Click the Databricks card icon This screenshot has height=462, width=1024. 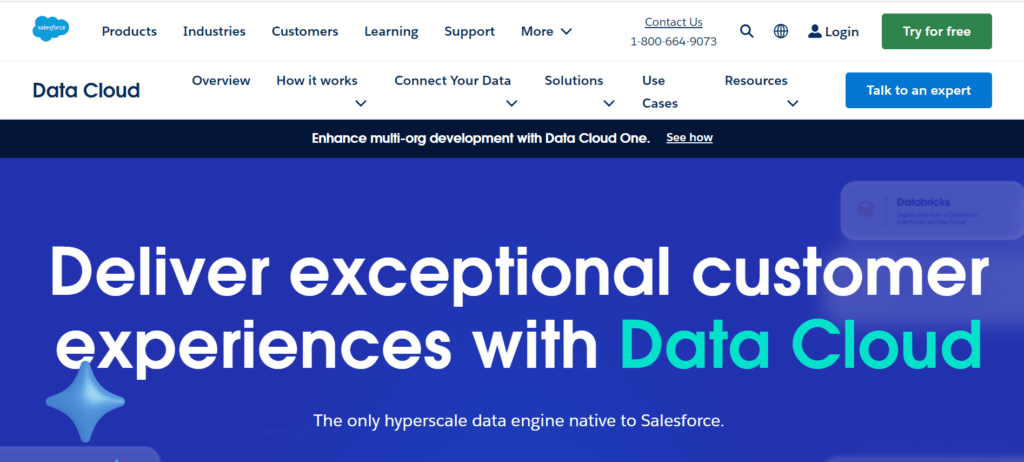(x=866, y=209)
